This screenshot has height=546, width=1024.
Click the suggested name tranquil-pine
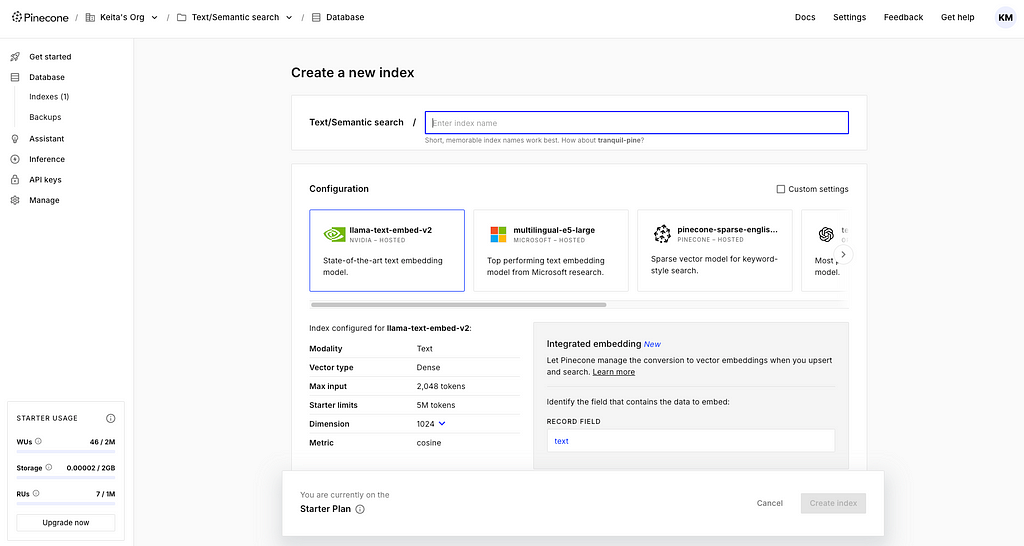(618, 140)
